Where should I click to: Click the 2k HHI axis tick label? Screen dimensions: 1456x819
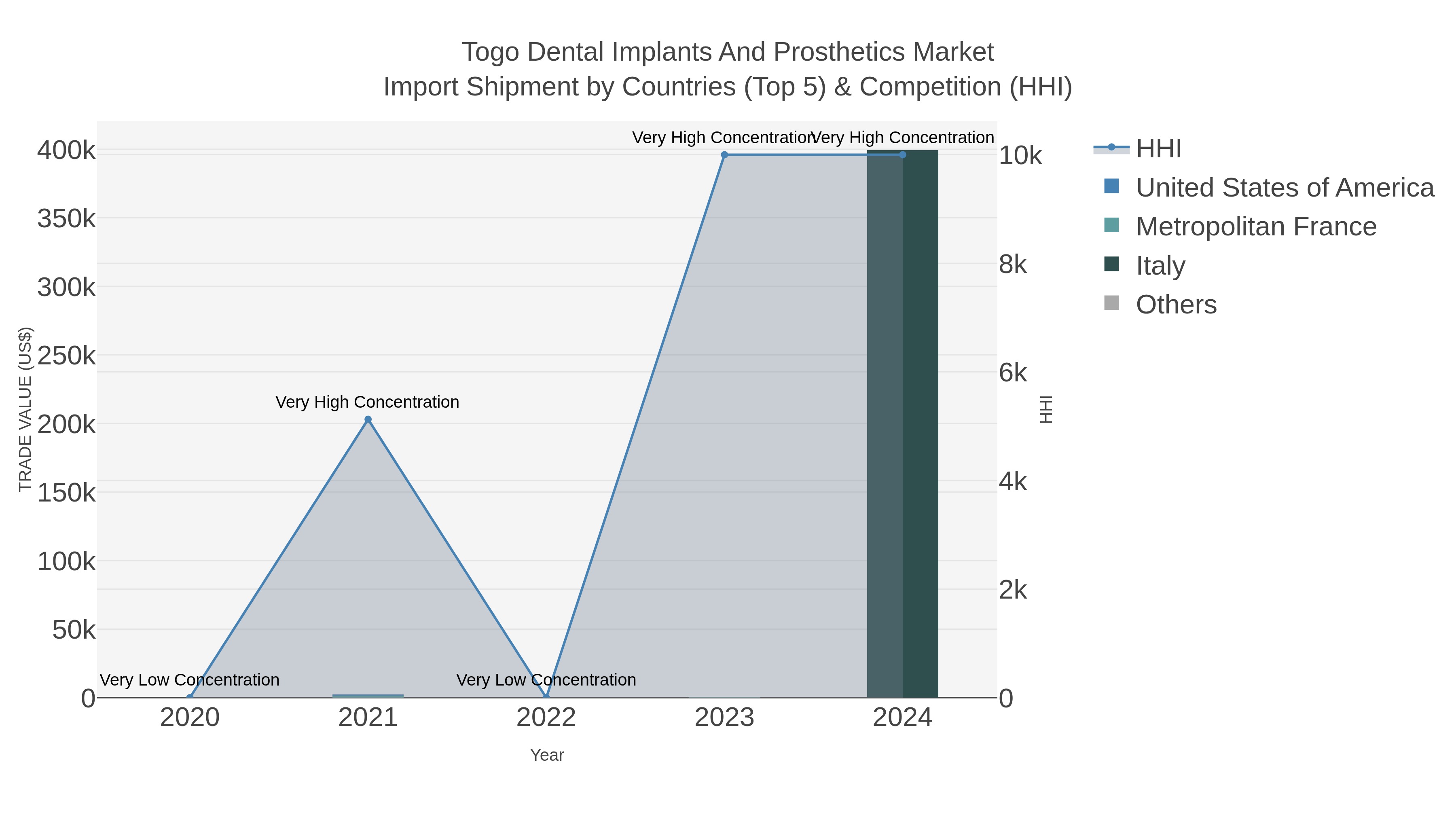1013,590
